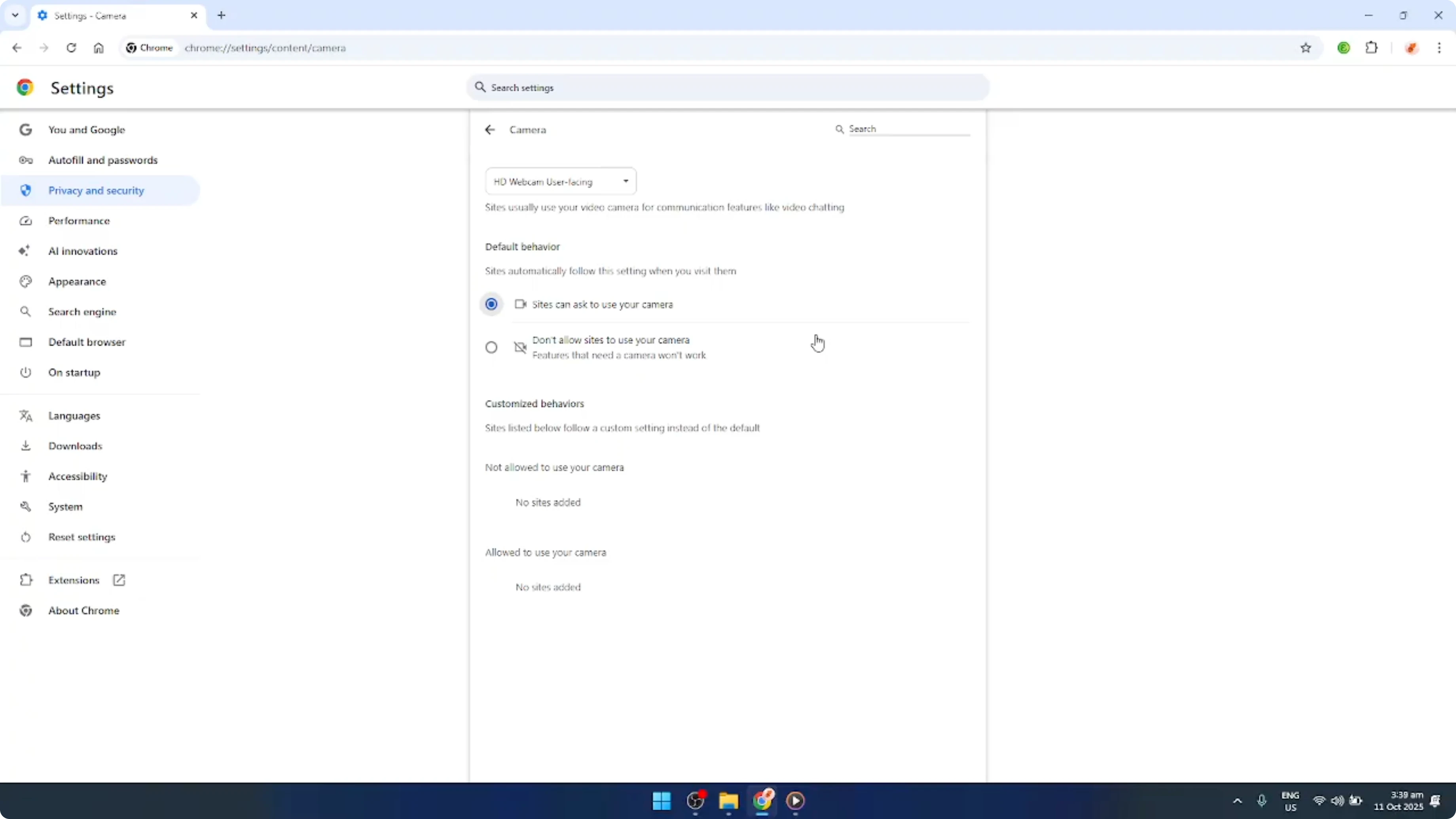Click the Chrome site info chip
The height and width of the screenshot is (819, 1456).
click(149, 48)
